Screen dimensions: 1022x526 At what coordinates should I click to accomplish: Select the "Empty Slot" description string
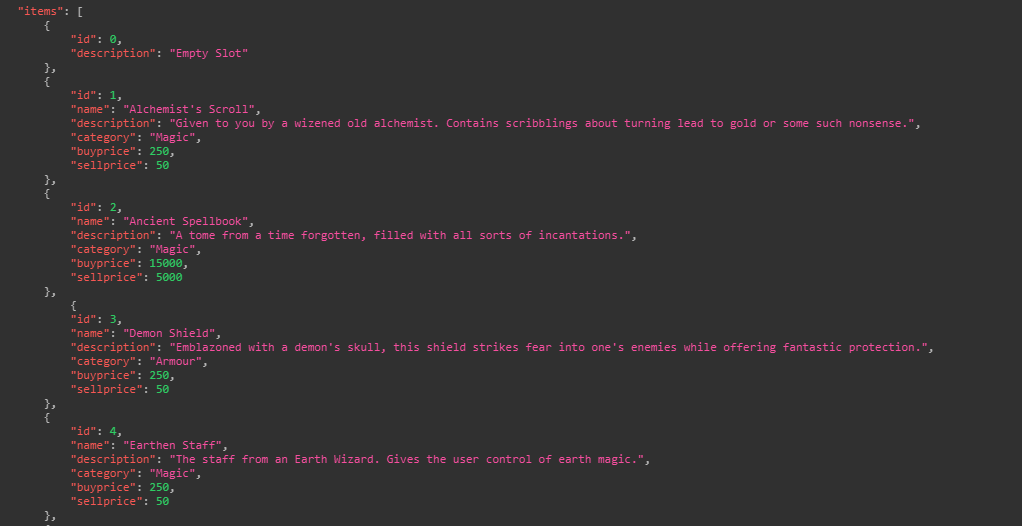pos(209,53)
